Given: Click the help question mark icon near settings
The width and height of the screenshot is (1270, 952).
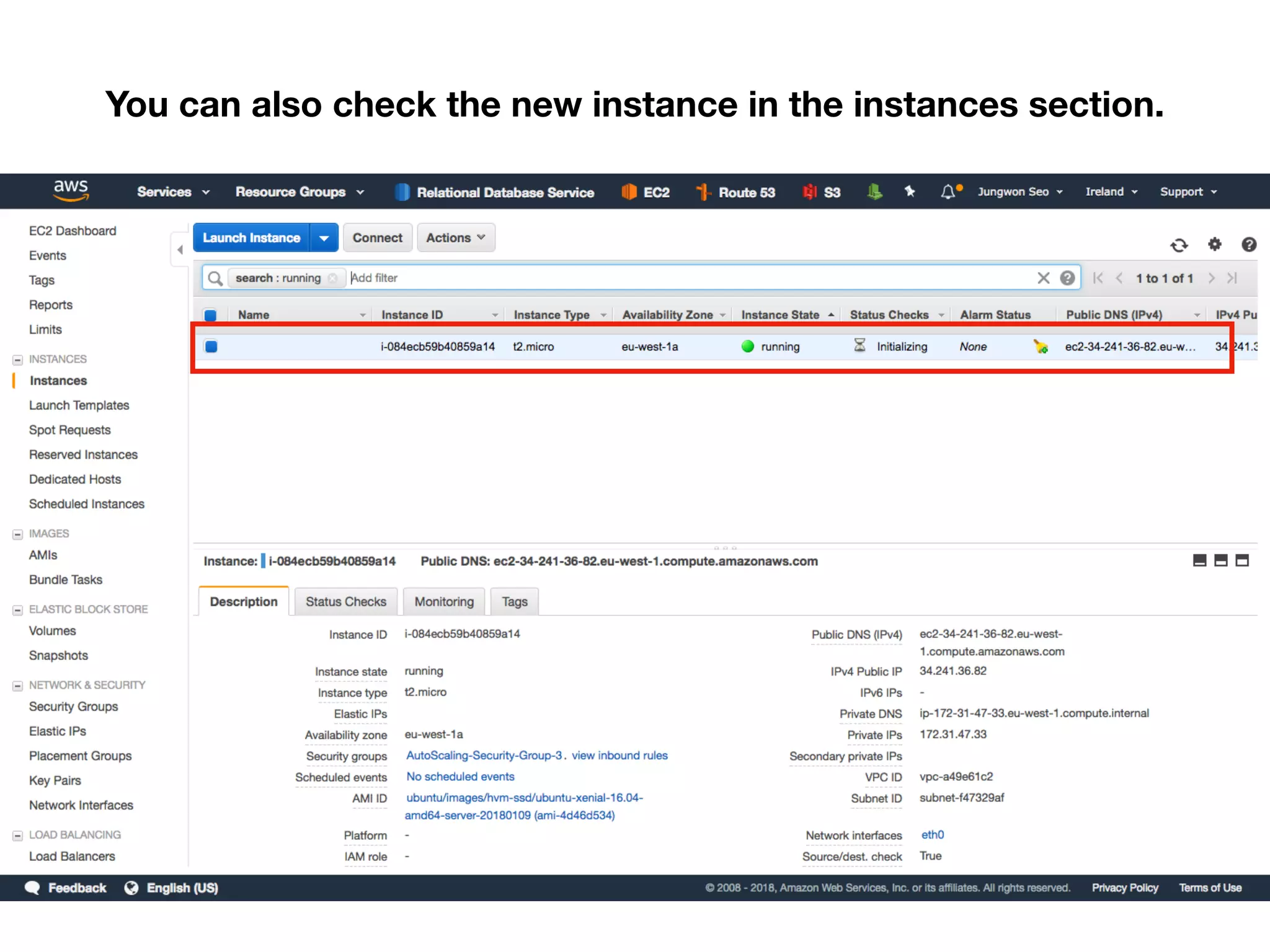Looking at the screenshot, I should 1249,244.
